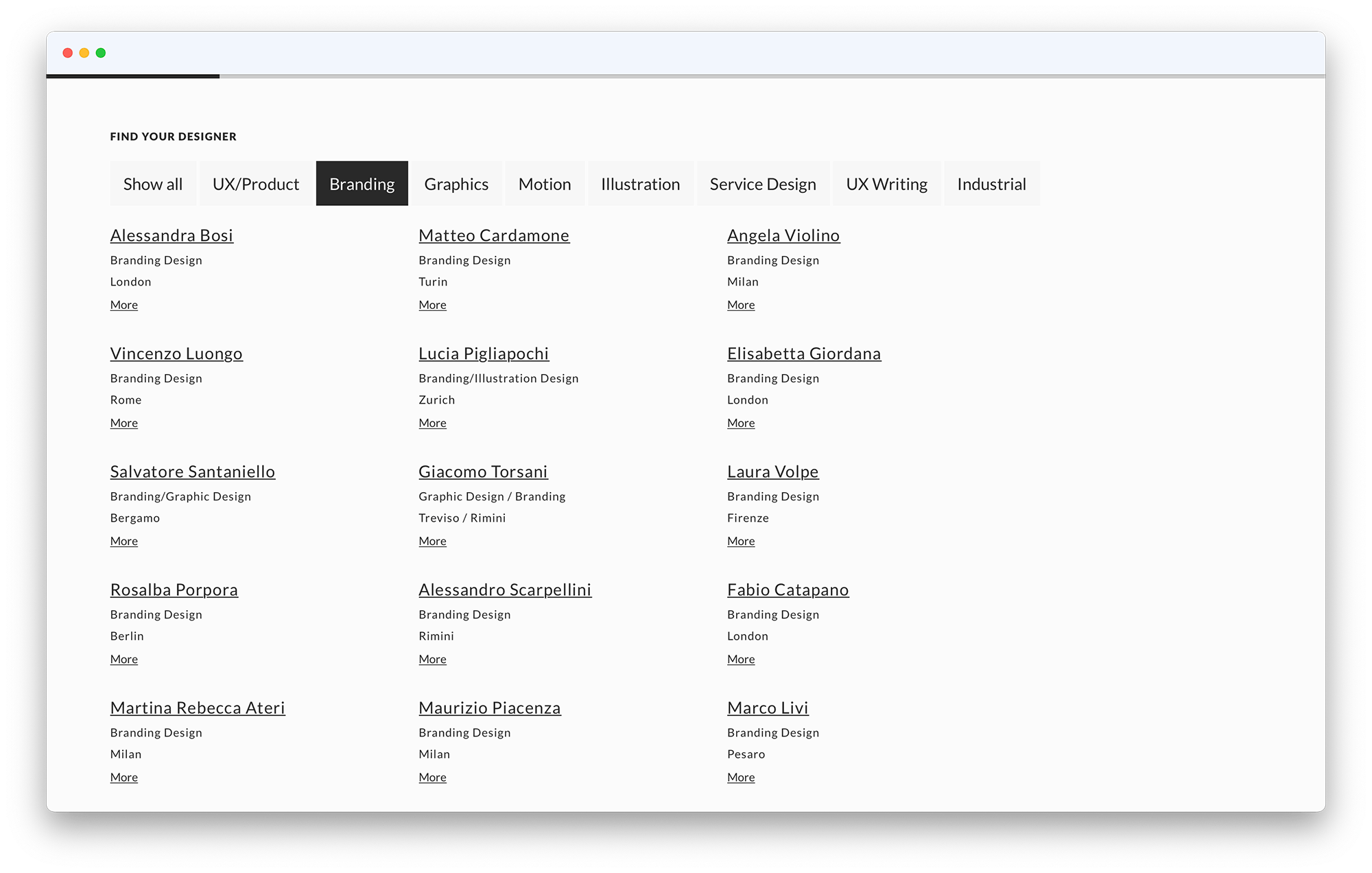
Task: Choose the Motion category tab
Action: tap(545, 184)
